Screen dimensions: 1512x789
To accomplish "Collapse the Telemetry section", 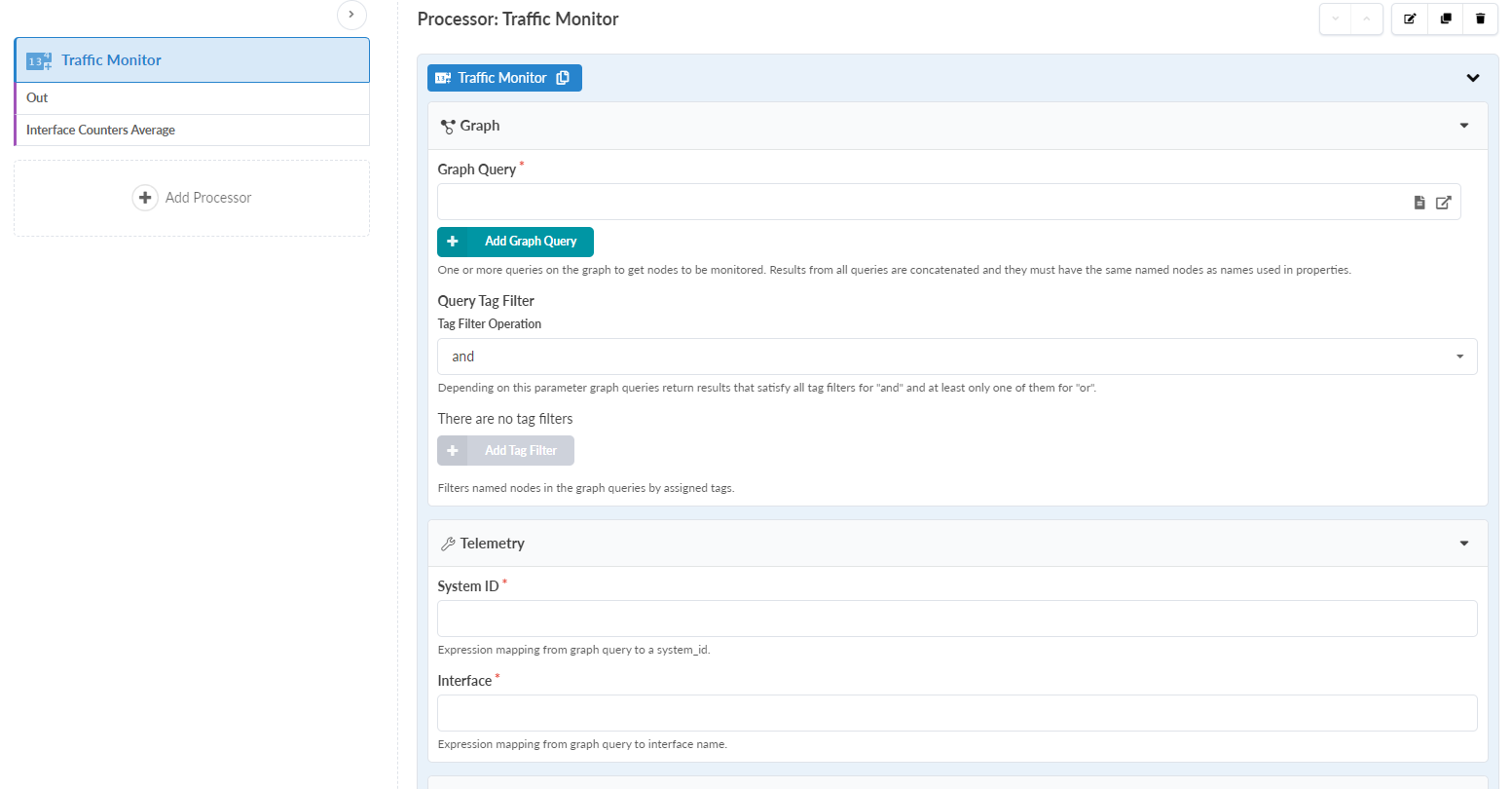I will click(1464, 544).
